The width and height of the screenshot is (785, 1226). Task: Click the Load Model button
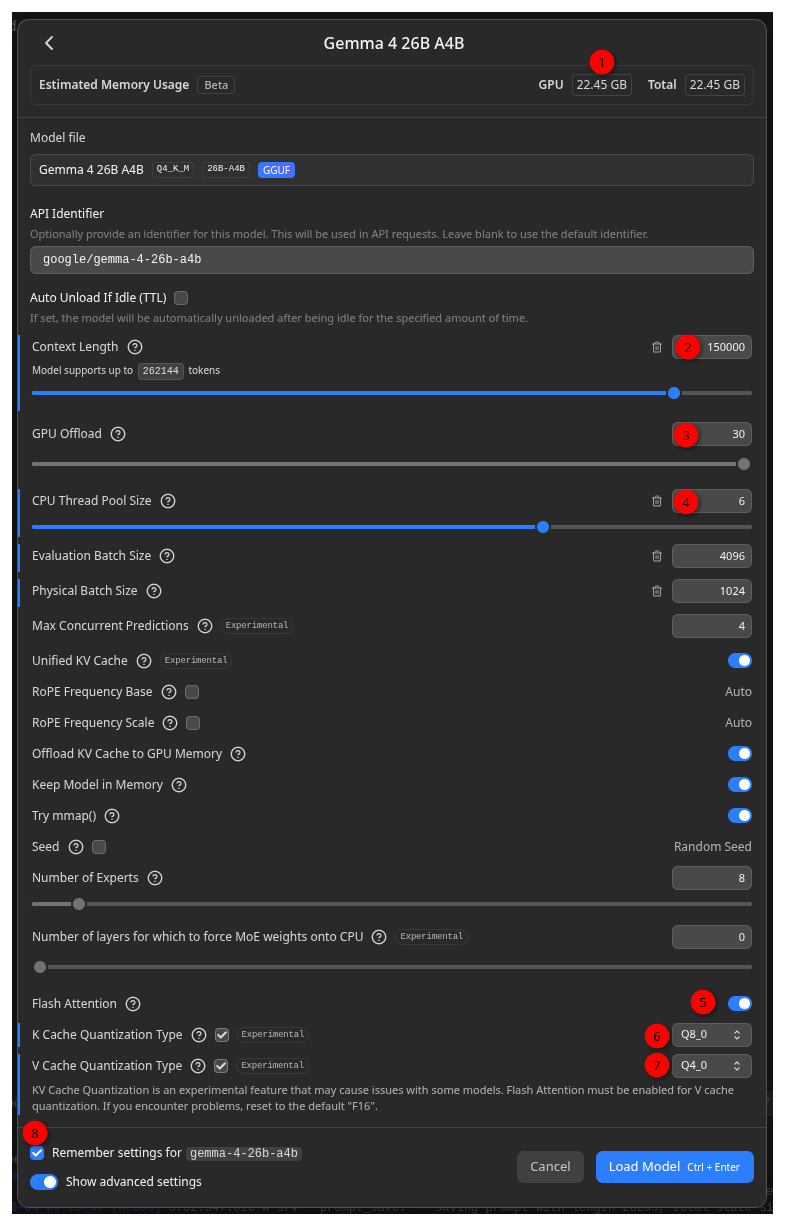(x=675, y=1167)
